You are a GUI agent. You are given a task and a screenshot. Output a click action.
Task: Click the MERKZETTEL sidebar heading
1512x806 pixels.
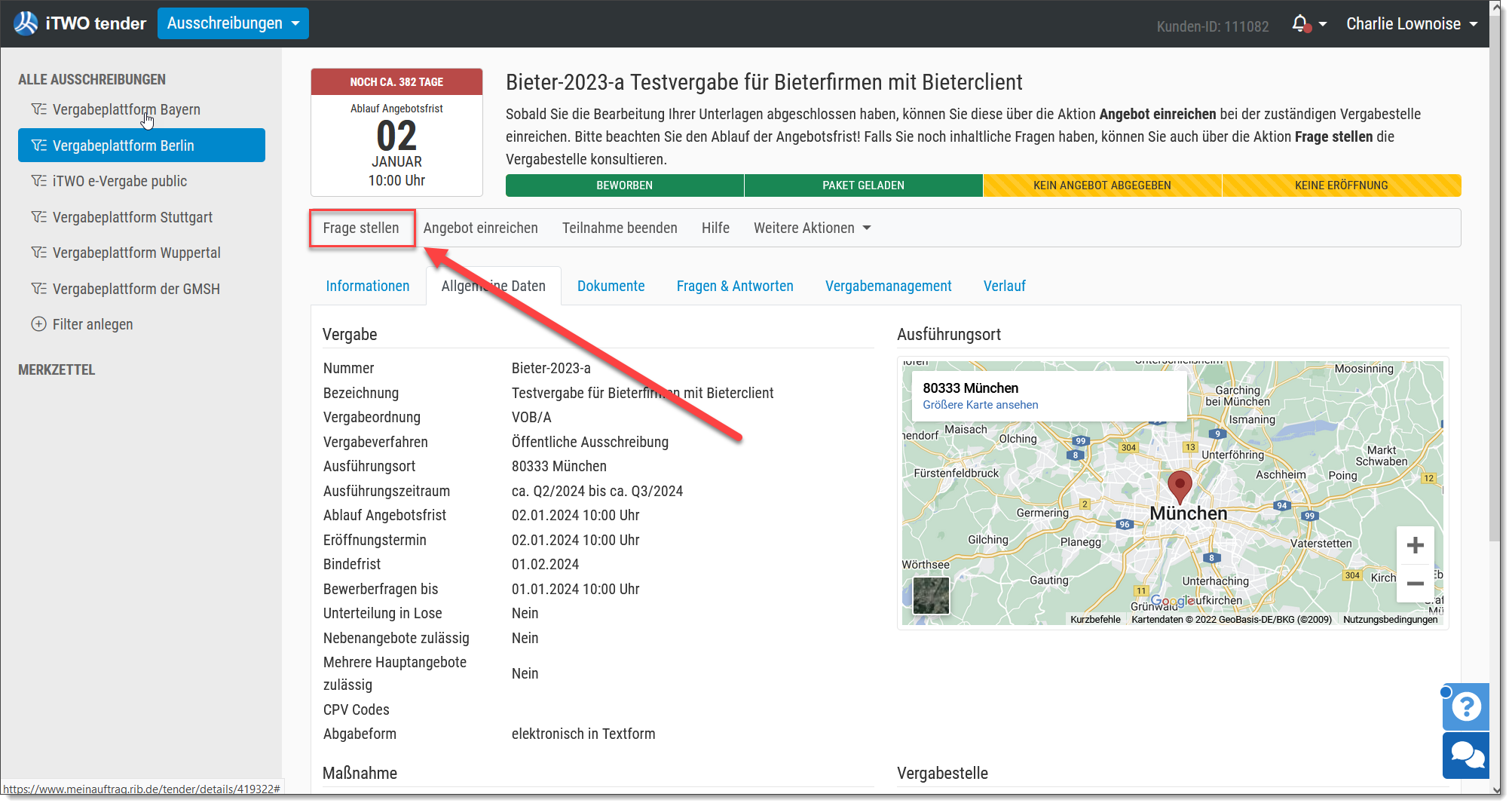tap(57, 369)
